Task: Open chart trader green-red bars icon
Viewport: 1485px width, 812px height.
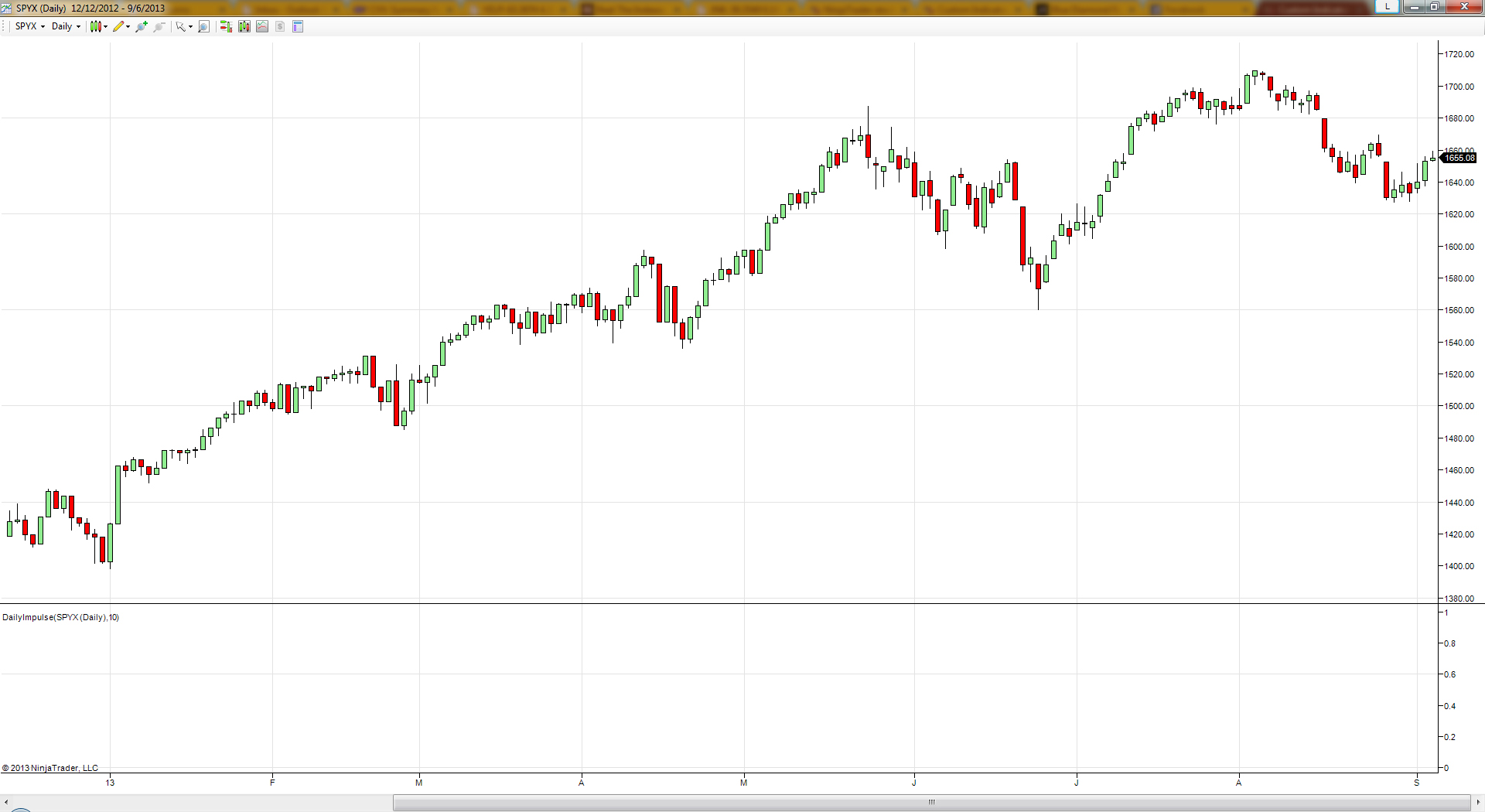Action: coord(226,26)
